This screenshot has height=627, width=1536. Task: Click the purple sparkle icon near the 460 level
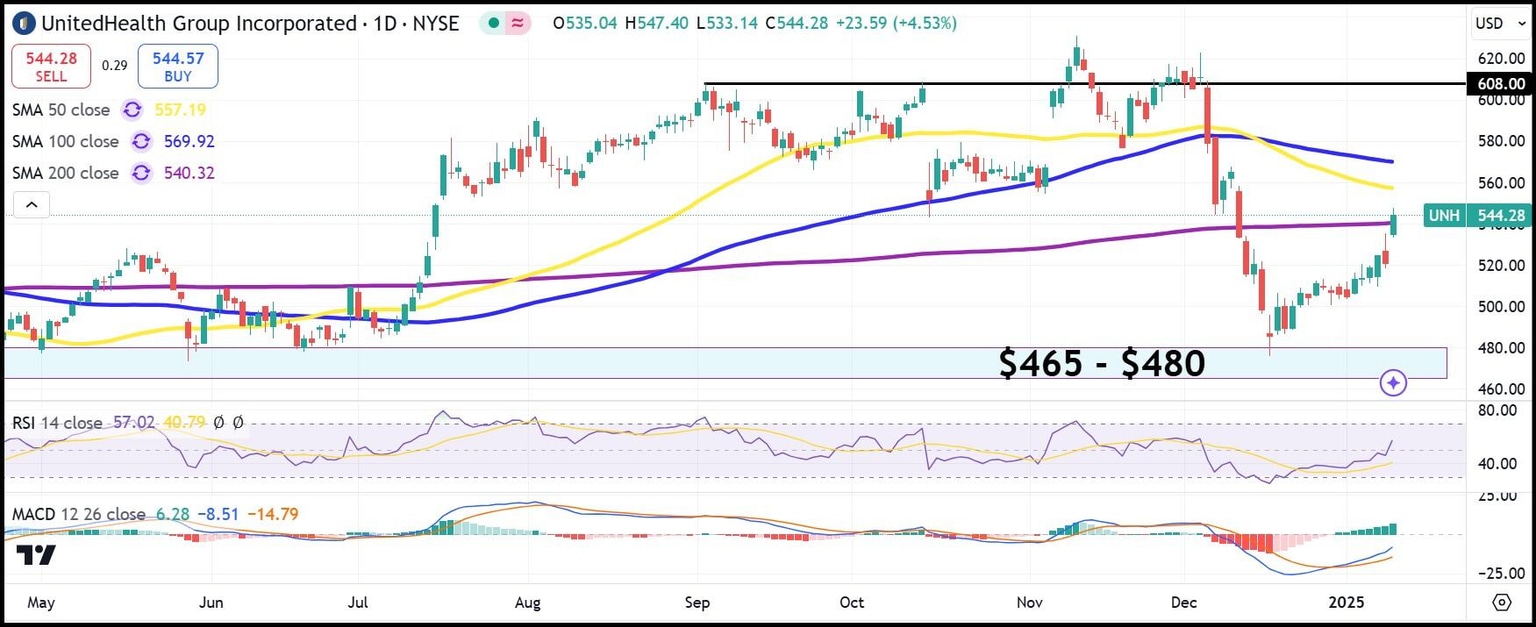[x=1393, y=382]
